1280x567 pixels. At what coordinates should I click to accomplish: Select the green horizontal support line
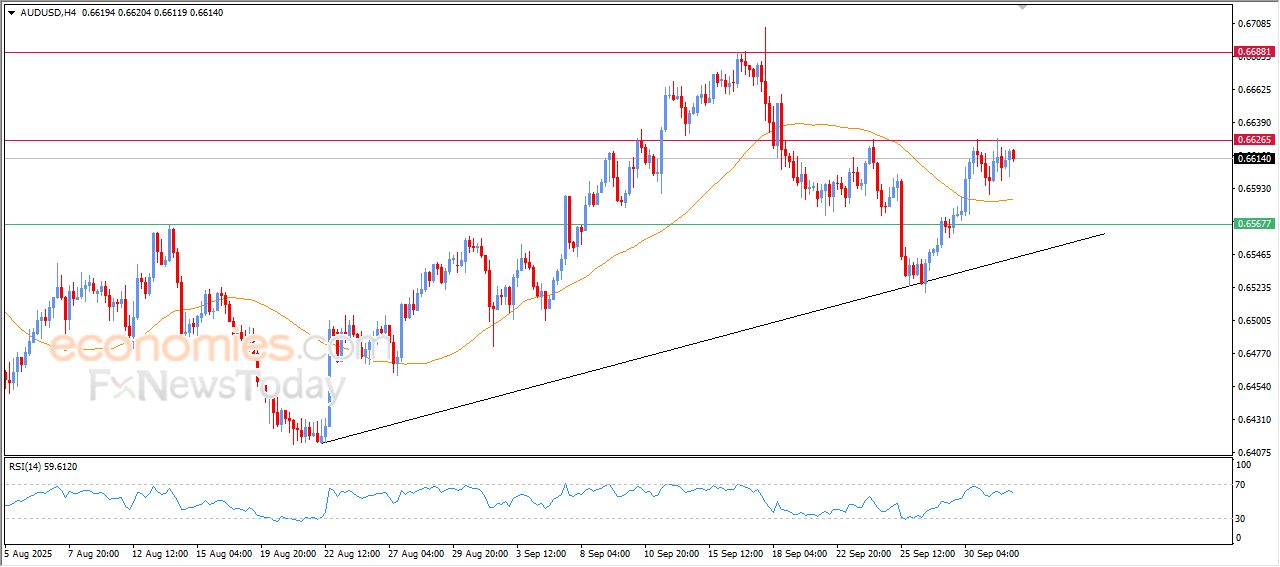point(400,224)
